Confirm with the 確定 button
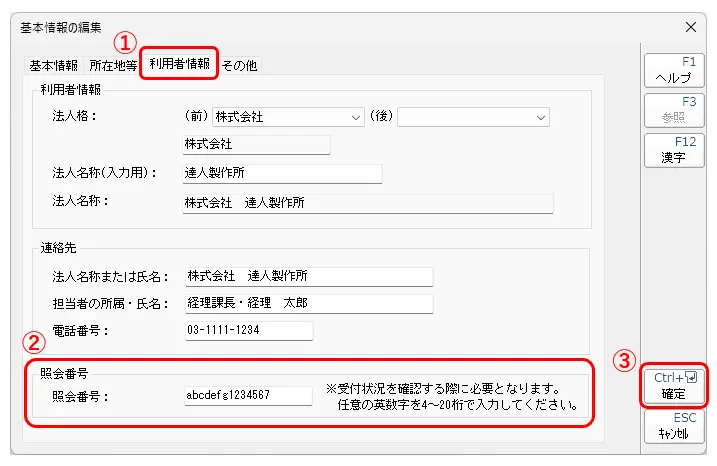Viewport: 717px width, 466px height. (673, 386)
